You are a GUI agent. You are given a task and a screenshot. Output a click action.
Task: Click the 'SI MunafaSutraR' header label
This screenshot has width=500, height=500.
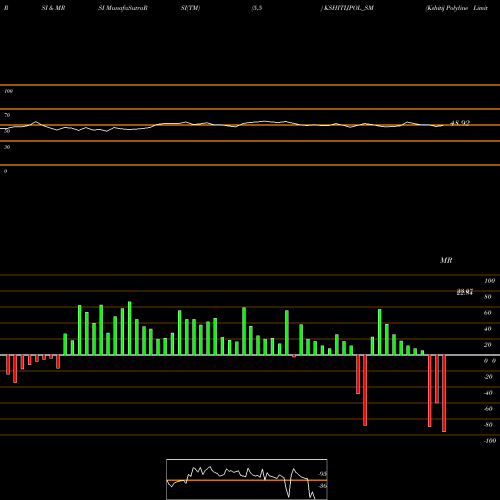coord(123,8)
